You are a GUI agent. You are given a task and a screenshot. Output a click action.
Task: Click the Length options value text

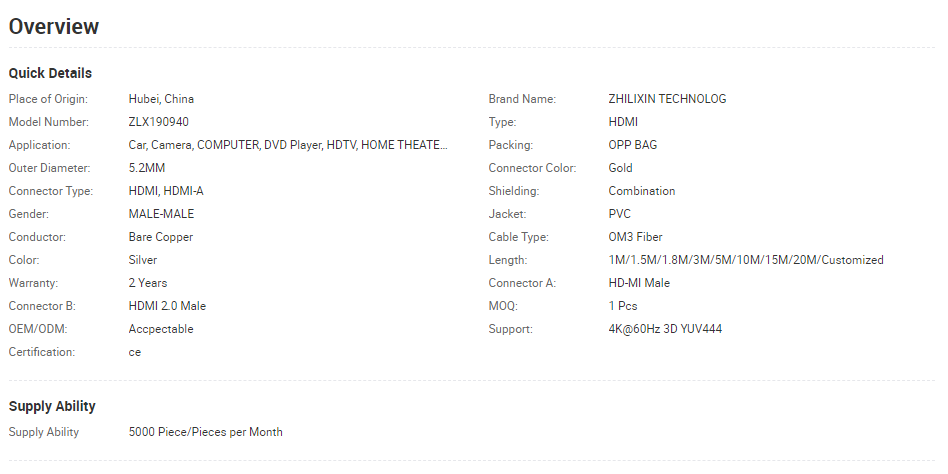tap(745, 260)
